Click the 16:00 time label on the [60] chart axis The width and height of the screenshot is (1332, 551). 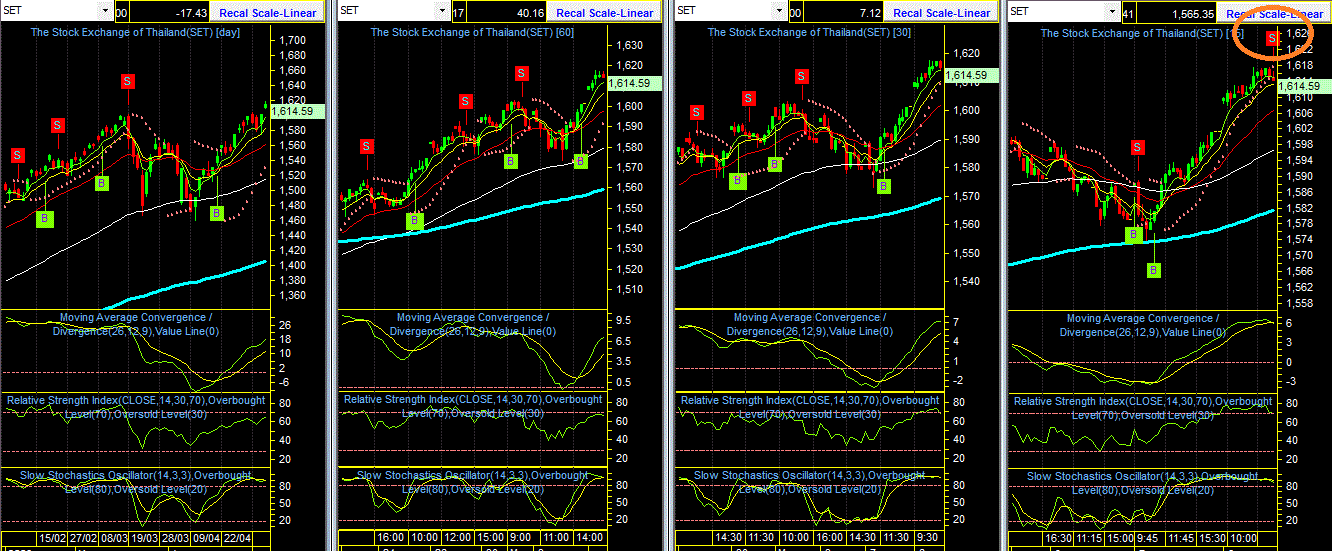[x=392, y=538]
